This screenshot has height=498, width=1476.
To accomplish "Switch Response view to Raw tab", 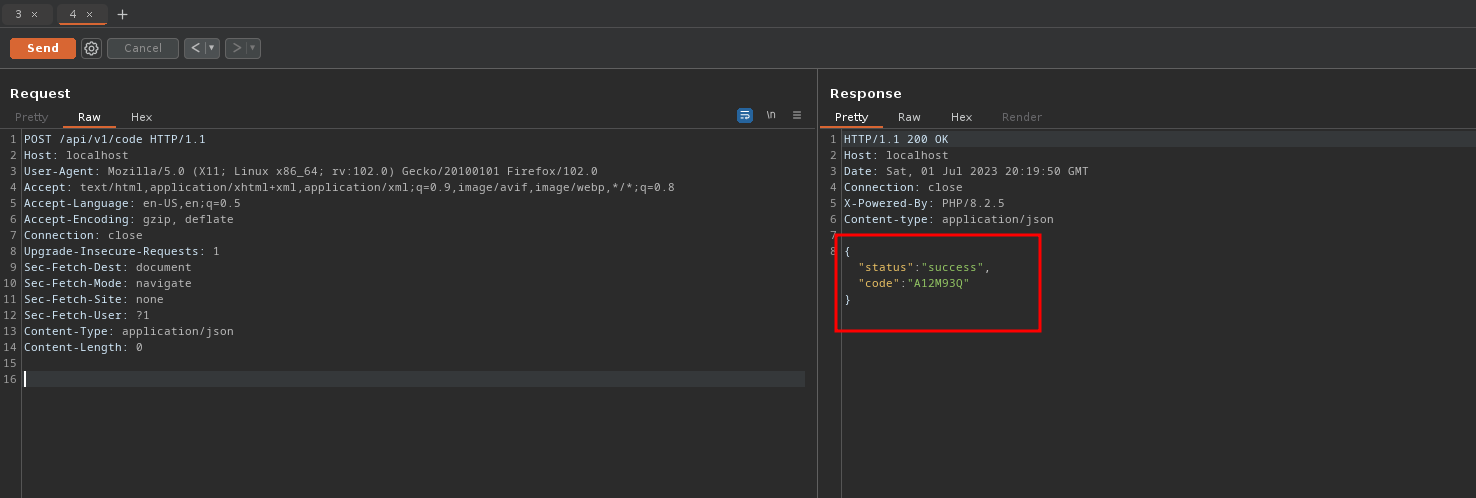I will click(909, 117).
